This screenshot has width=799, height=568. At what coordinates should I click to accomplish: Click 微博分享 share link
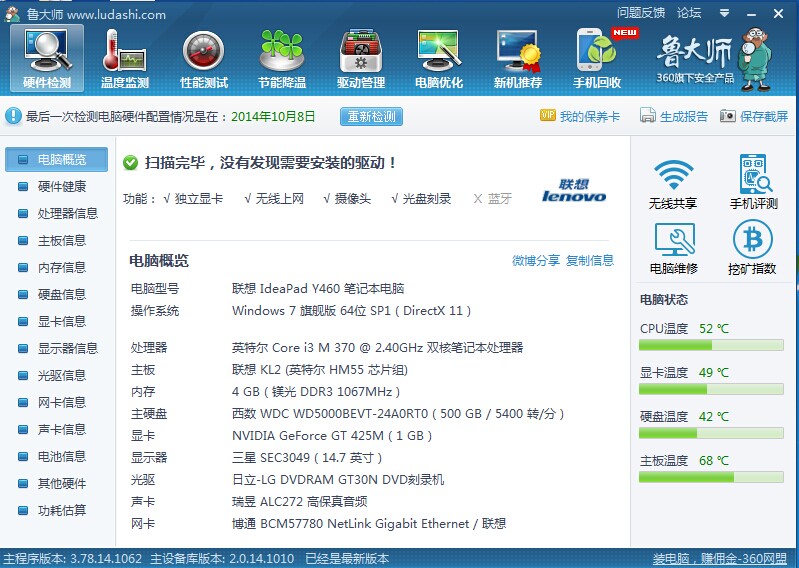tap(536, 261)
